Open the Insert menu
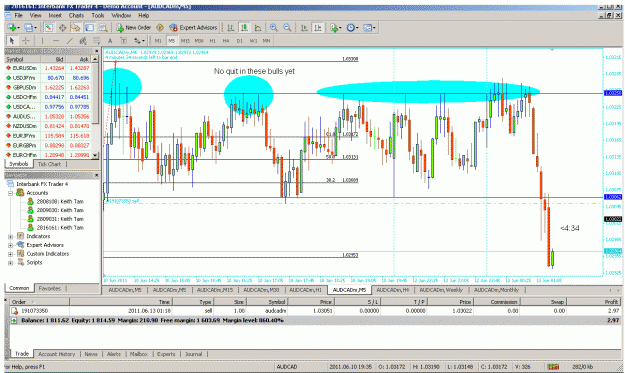 point(55,16)
